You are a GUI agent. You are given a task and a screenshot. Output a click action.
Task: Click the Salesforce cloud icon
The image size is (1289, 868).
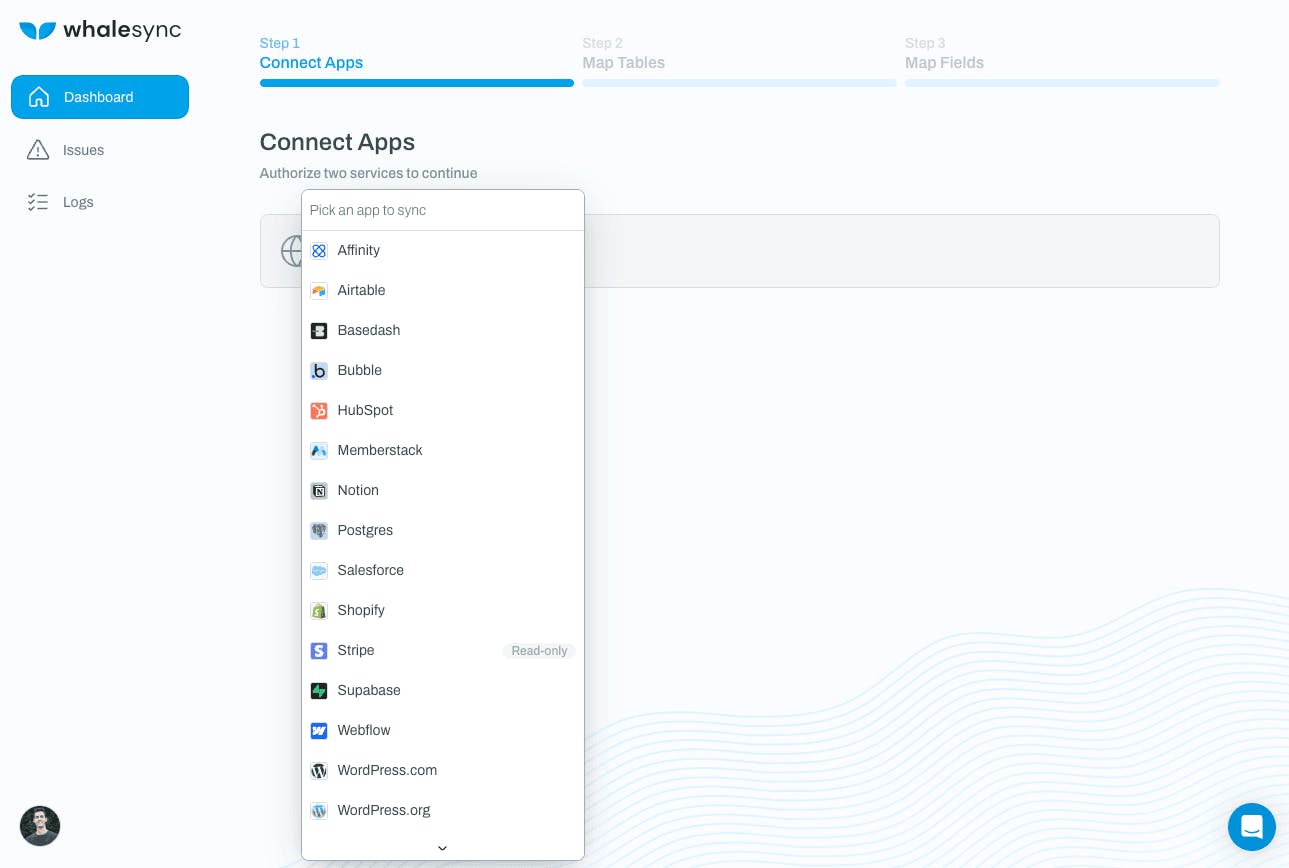click(x=319, y=571)
